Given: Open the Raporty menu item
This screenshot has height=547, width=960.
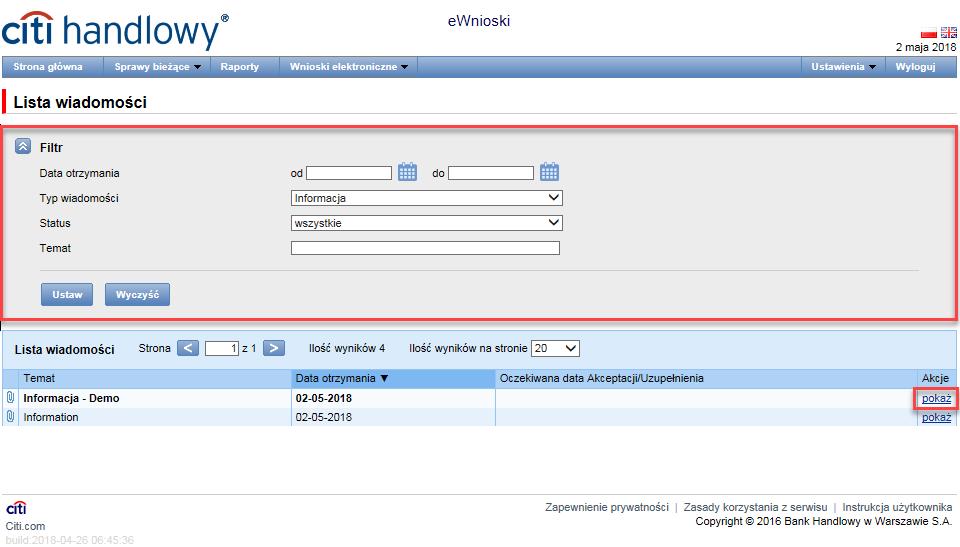Looking at the screenshot, I should point(239,67).
